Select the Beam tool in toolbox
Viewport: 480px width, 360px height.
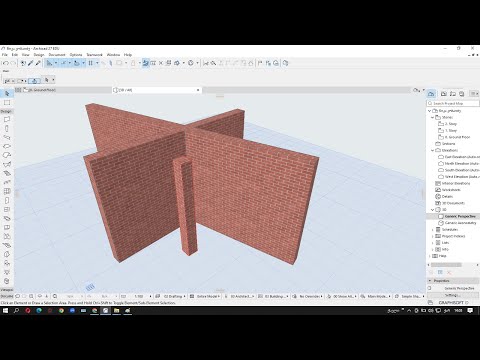[7, 137]
